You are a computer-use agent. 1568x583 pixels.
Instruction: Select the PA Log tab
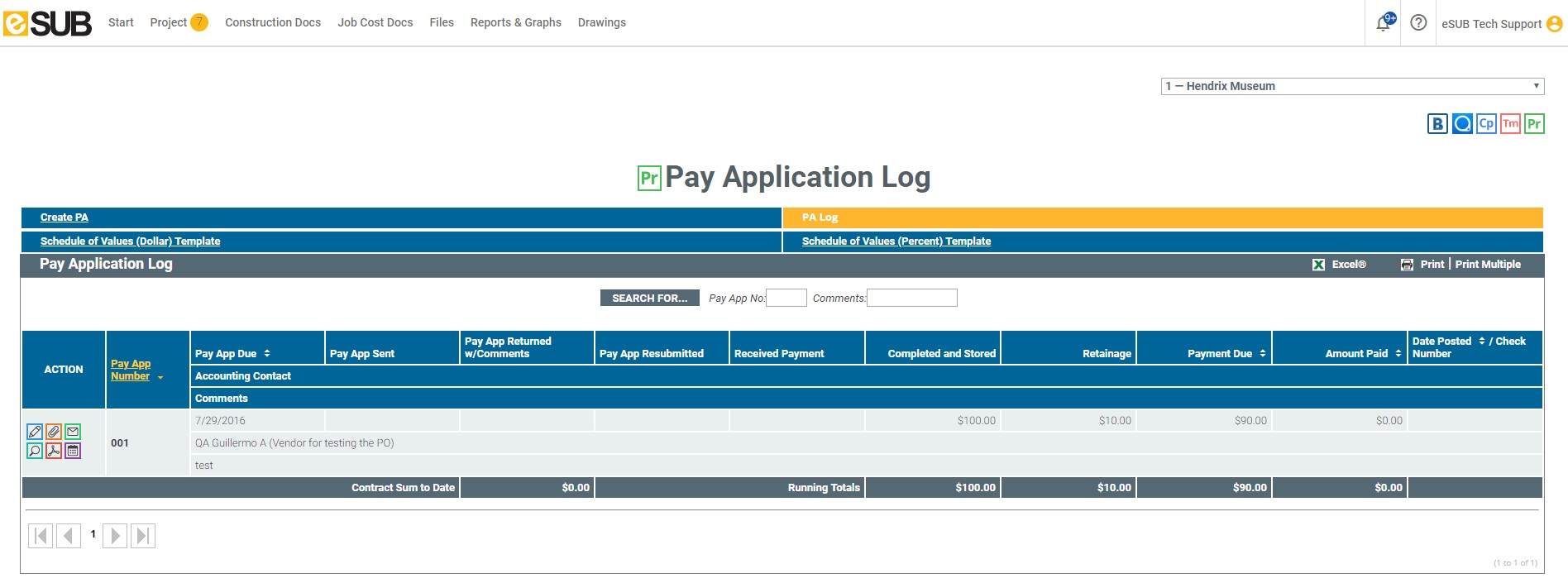click(x=1163, y=217)
